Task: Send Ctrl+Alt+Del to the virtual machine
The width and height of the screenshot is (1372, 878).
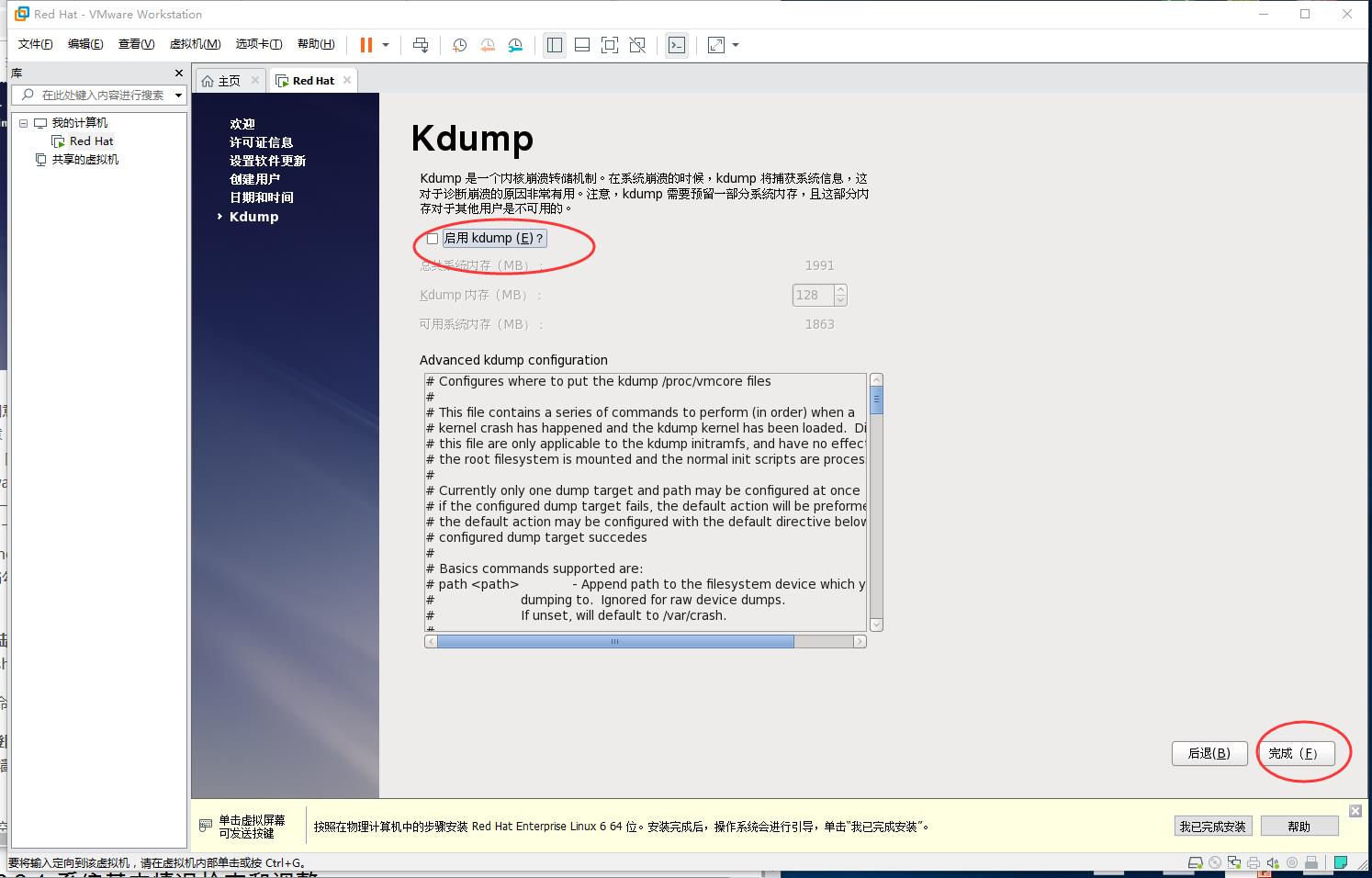Action: coord(421,45)
